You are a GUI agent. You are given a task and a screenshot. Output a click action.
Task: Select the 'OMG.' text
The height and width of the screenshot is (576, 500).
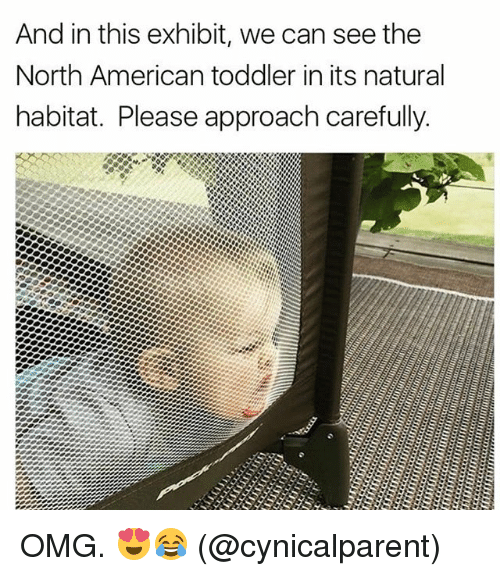pos(62,546)
